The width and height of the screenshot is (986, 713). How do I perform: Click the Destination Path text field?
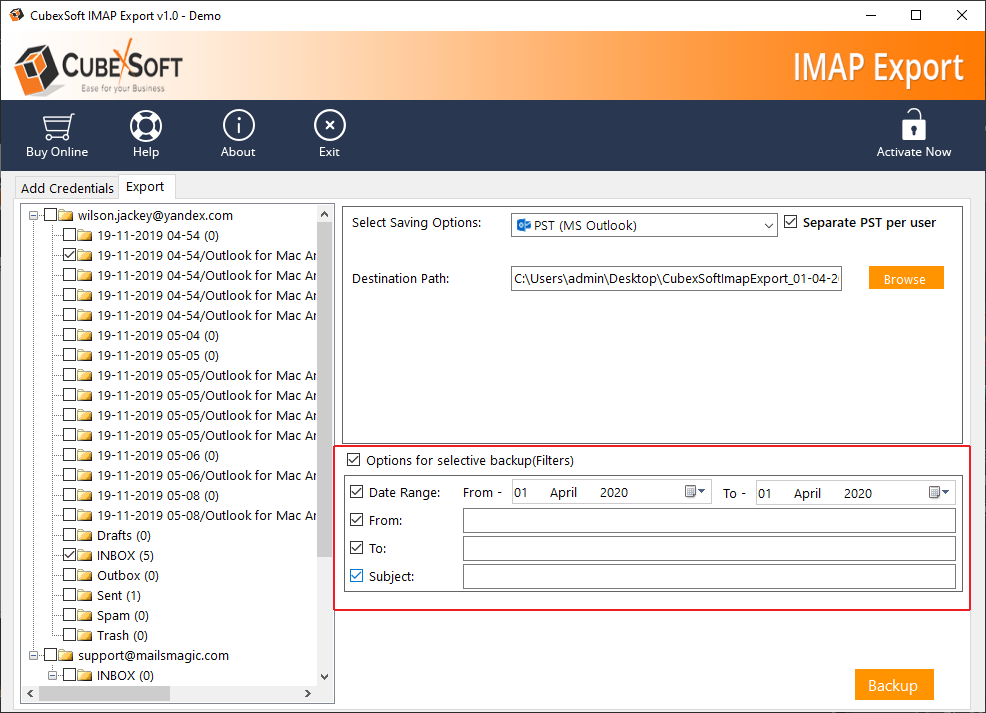pos(676,279)
